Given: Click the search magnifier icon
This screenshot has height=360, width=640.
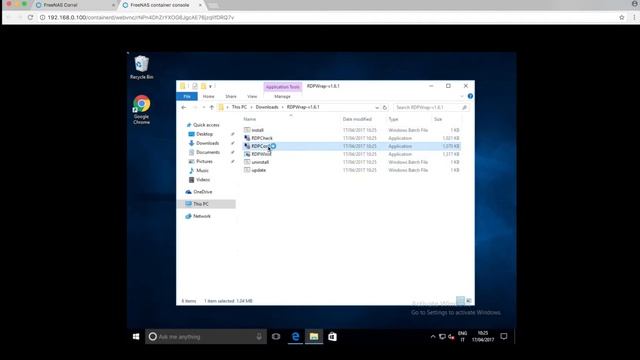Looking at the screenshot, I should tap(464, 107).
